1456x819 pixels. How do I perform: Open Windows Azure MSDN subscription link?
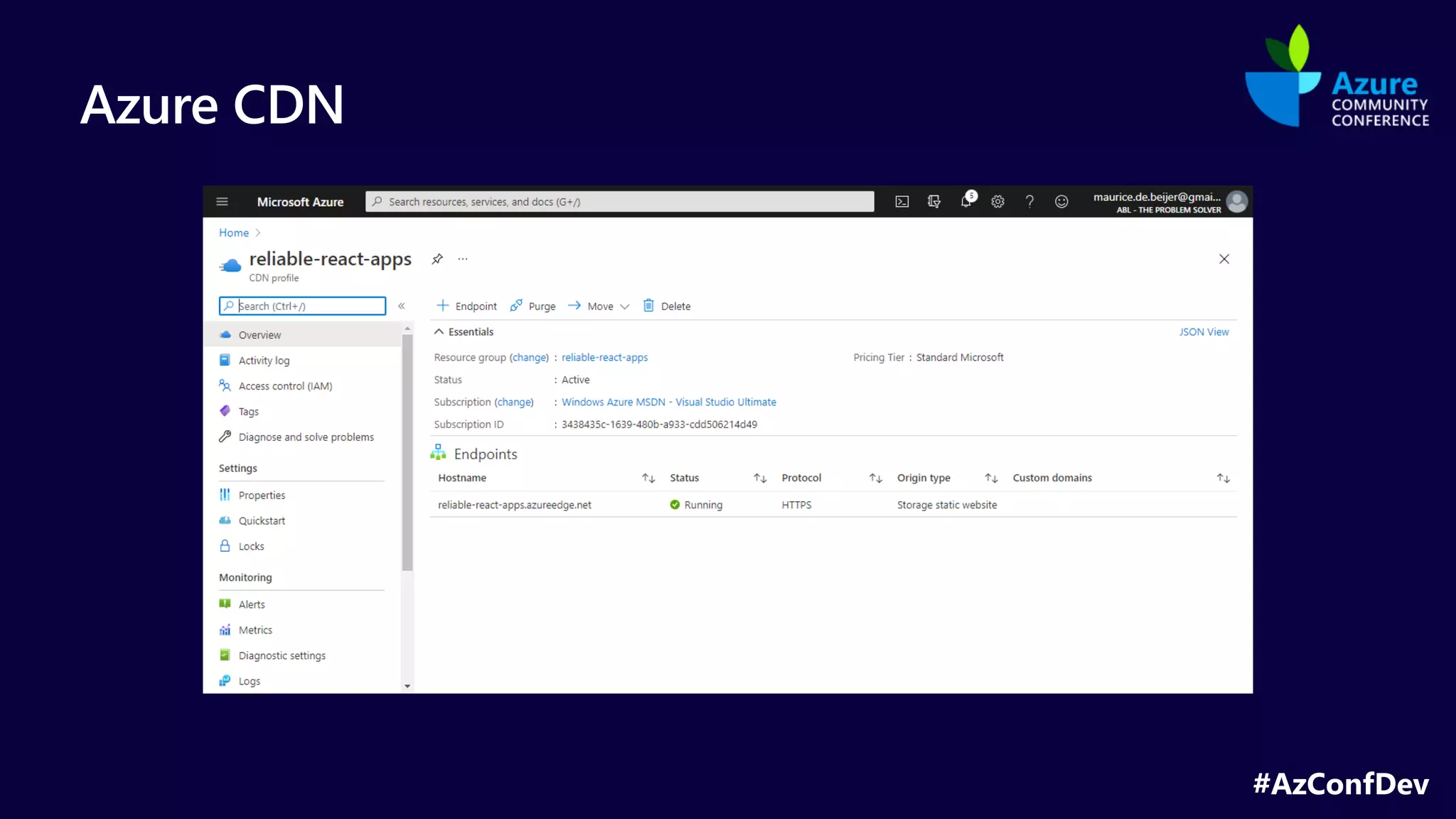[x=669, y=402]
